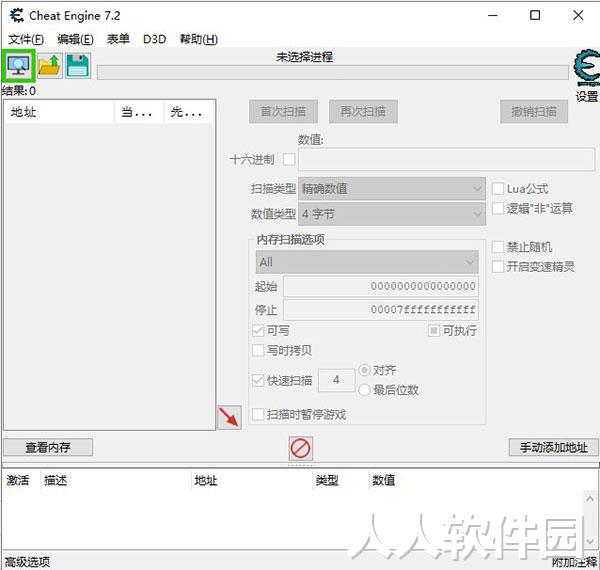Click the Cheat Engine title bar icon
The height and width of the screenshot is (570, 600).
[16, 16]
